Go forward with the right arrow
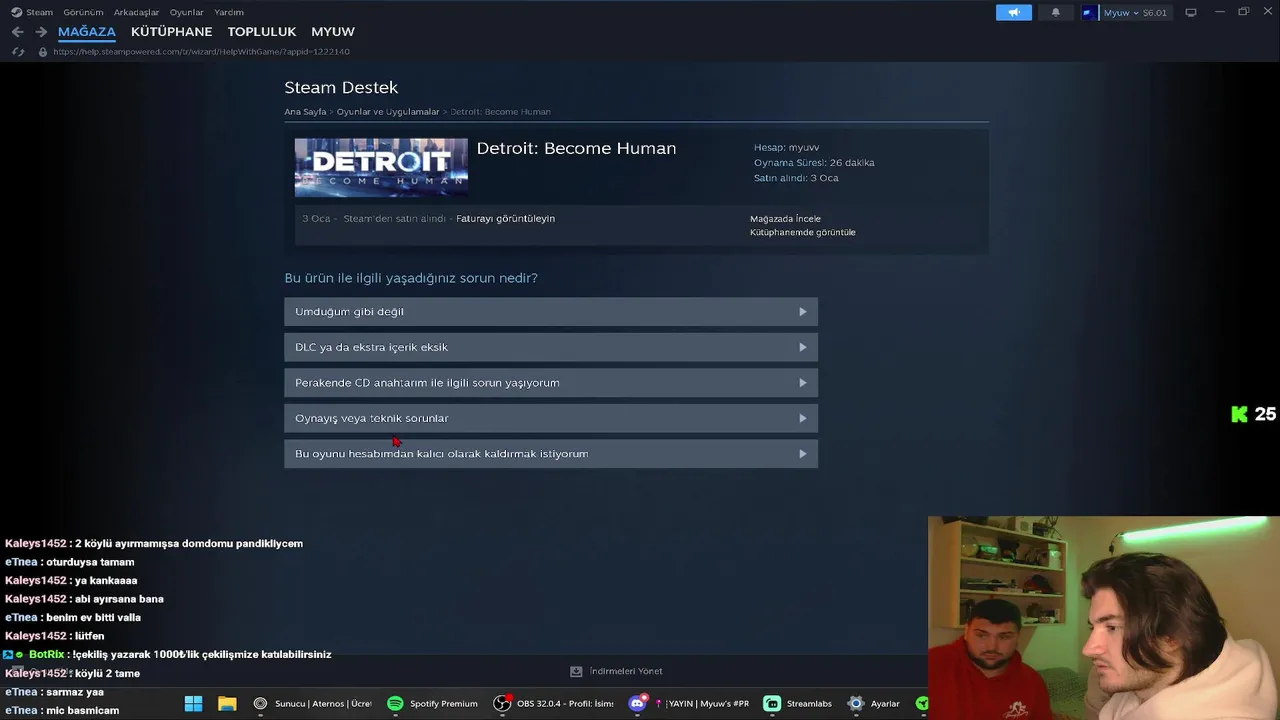Screen dimensions: 1280x720 41,32
